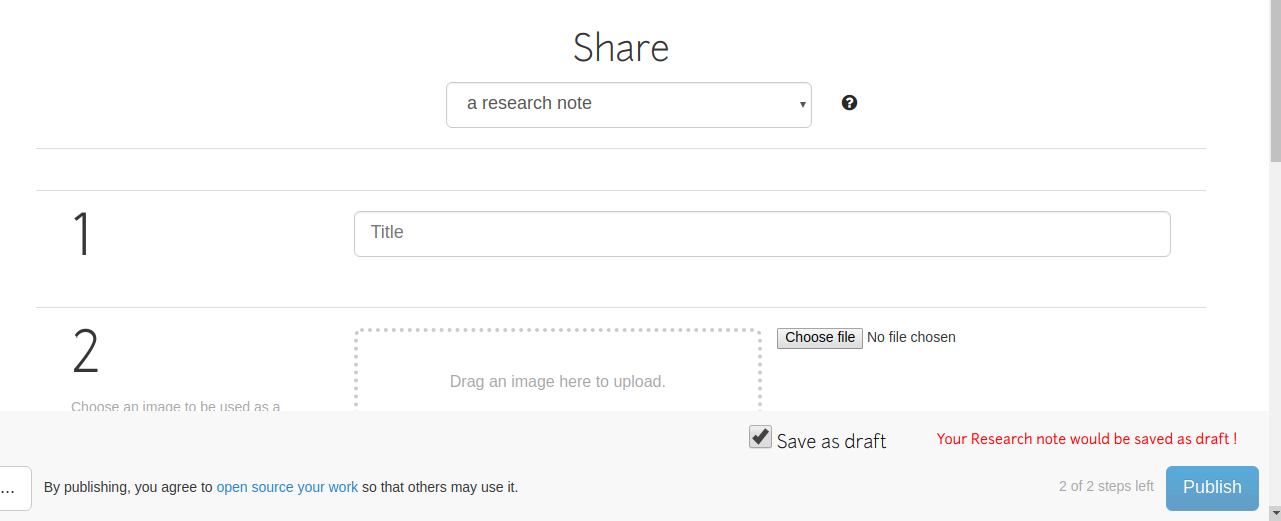Click the blue Publish button
This screenshot has width=1281, height=521.
(1212, 488)
